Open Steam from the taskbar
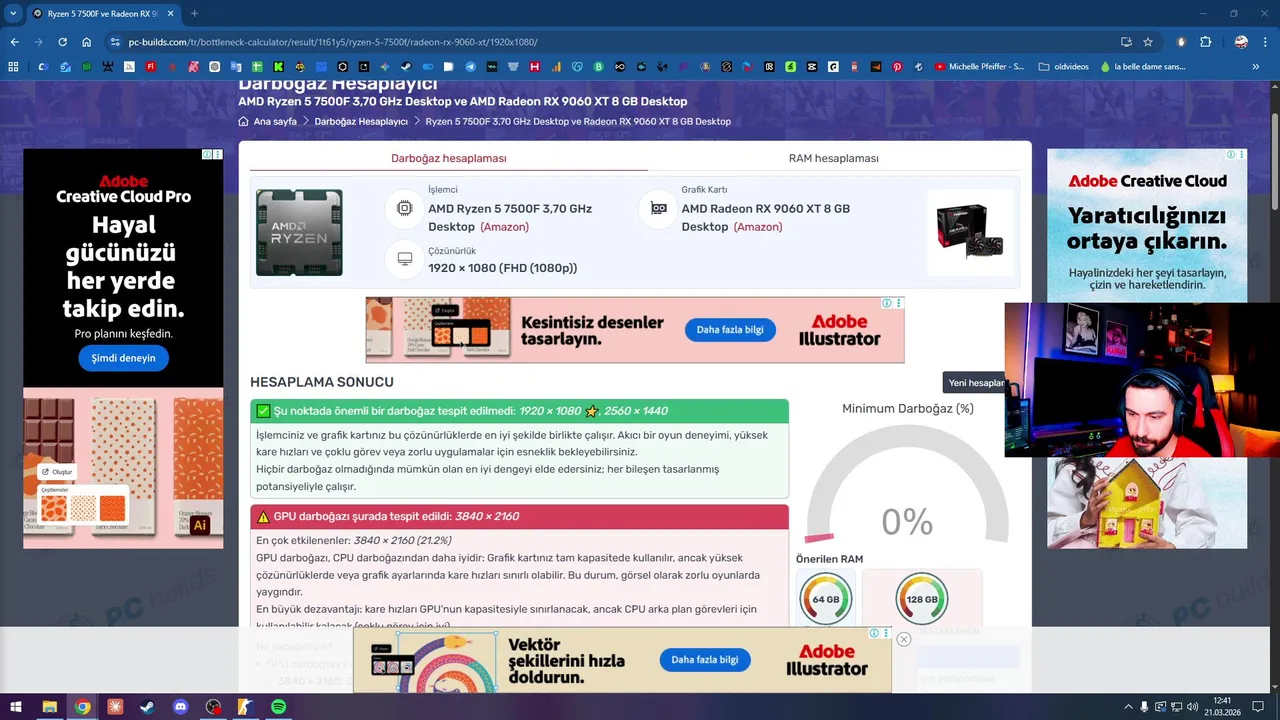The image size is (1280, 720). pyautogui.click(x=147, y=707)
